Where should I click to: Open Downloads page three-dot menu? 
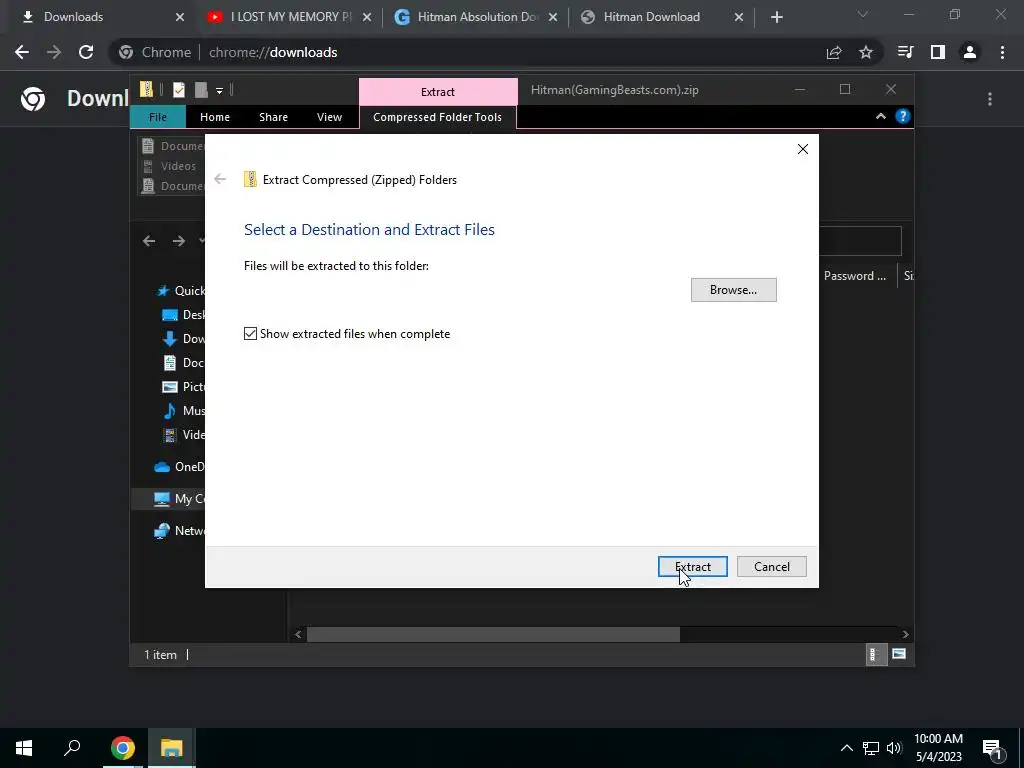click(990, 99)
